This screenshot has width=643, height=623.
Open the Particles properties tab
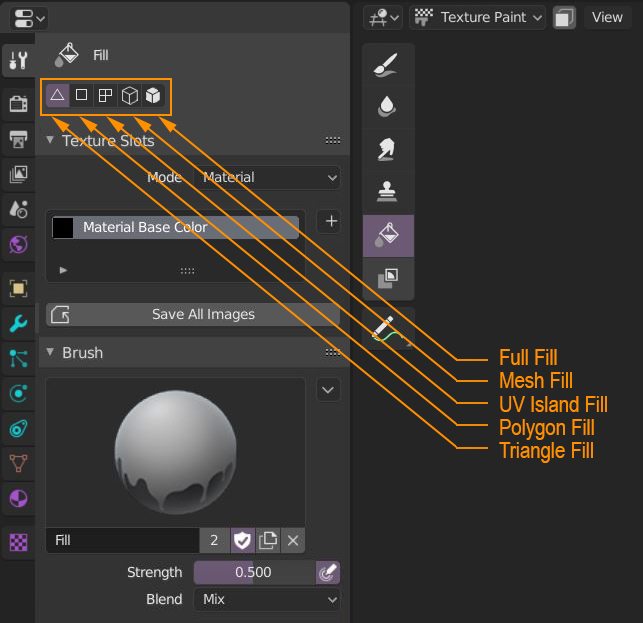pyautogui.click(x=18, y=358)
